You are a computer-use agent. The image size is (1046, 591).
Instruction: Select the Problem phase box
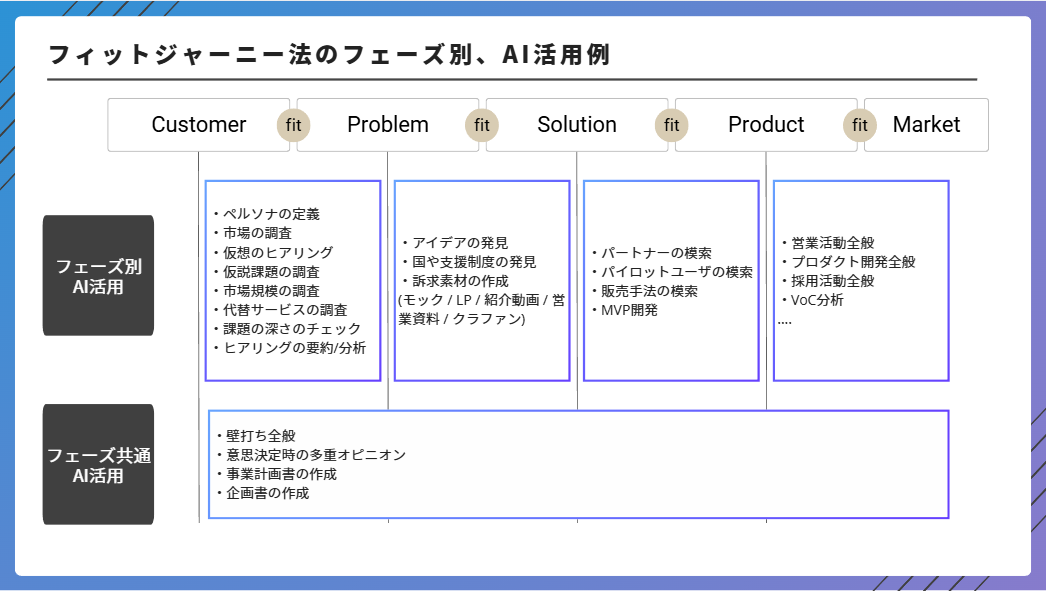pyautogui.click(x=388, y=125)
